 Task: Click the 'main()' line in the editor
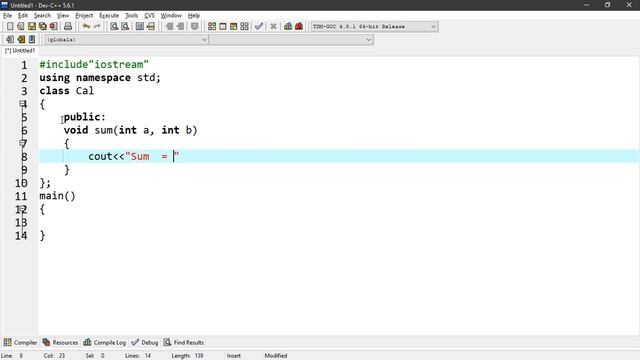(x=58, y=196)
